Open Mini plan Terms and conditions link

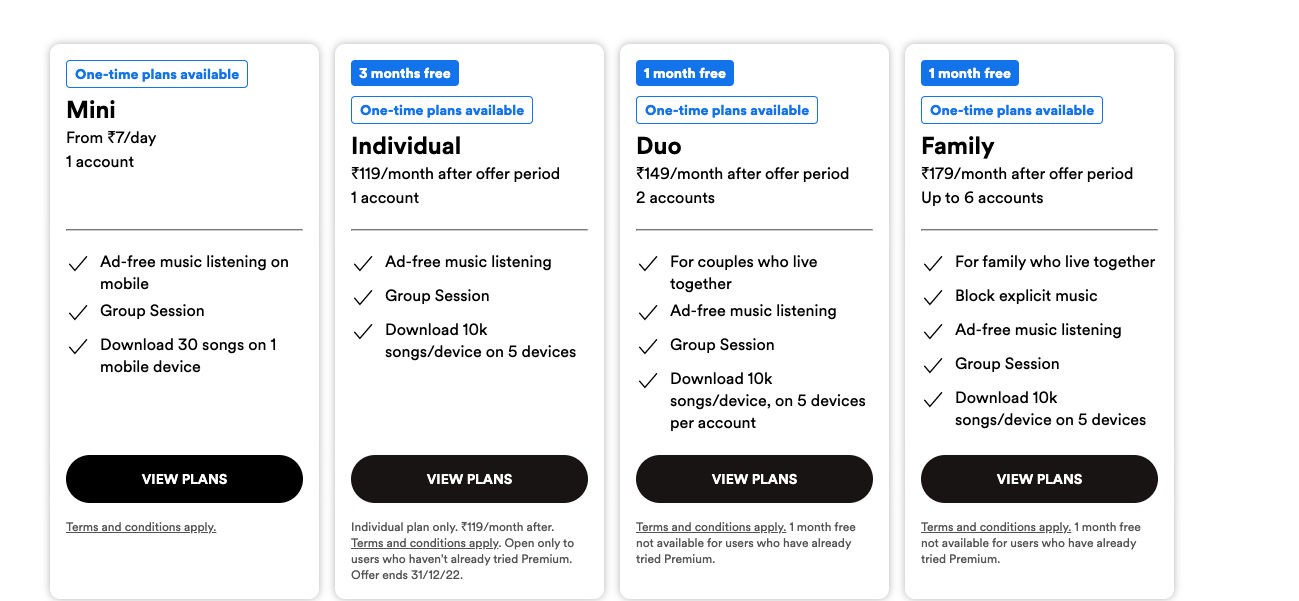point(141,527)
